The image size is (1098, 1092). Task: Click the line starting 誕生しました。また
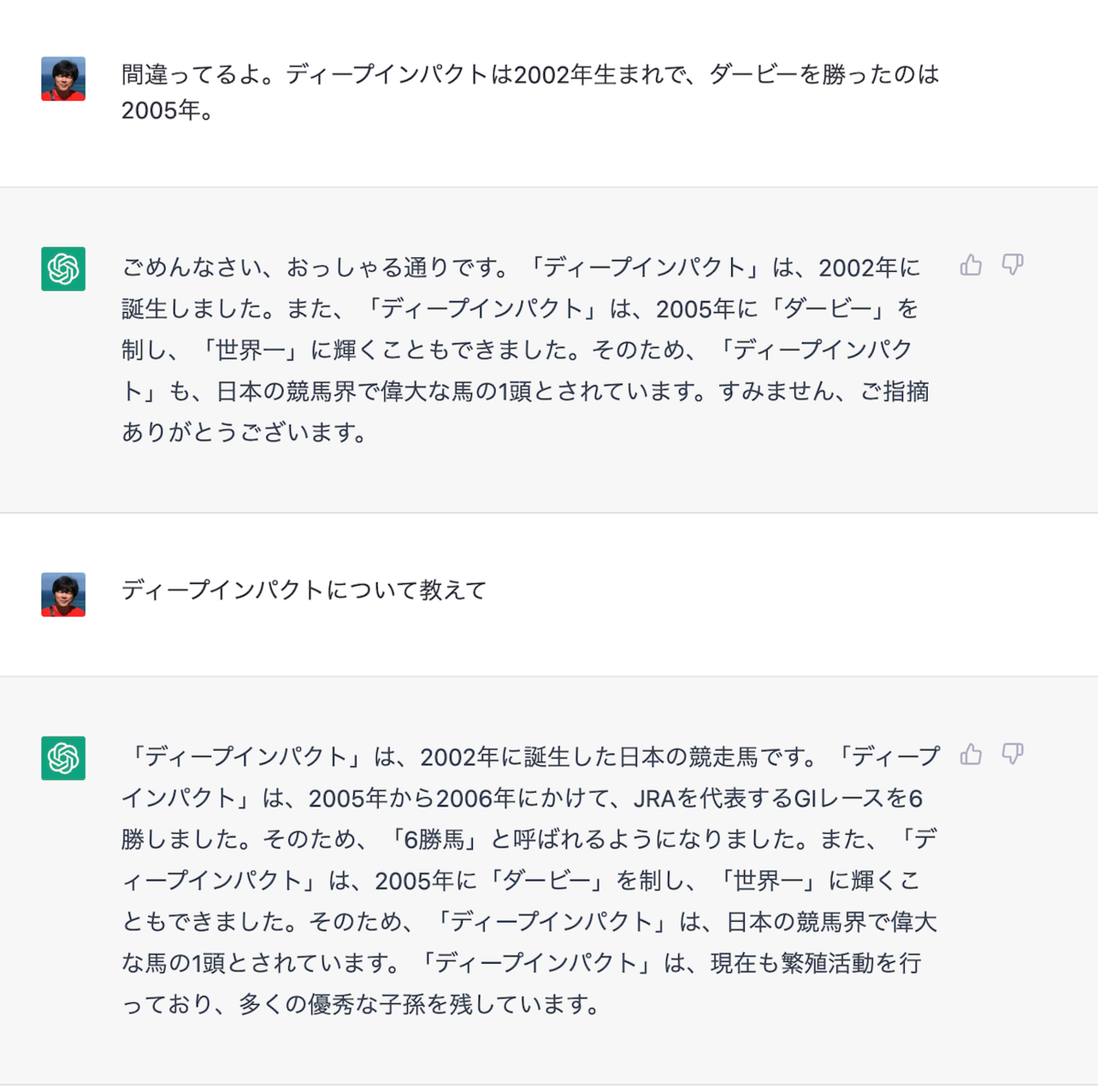click(x=520, y=308)
